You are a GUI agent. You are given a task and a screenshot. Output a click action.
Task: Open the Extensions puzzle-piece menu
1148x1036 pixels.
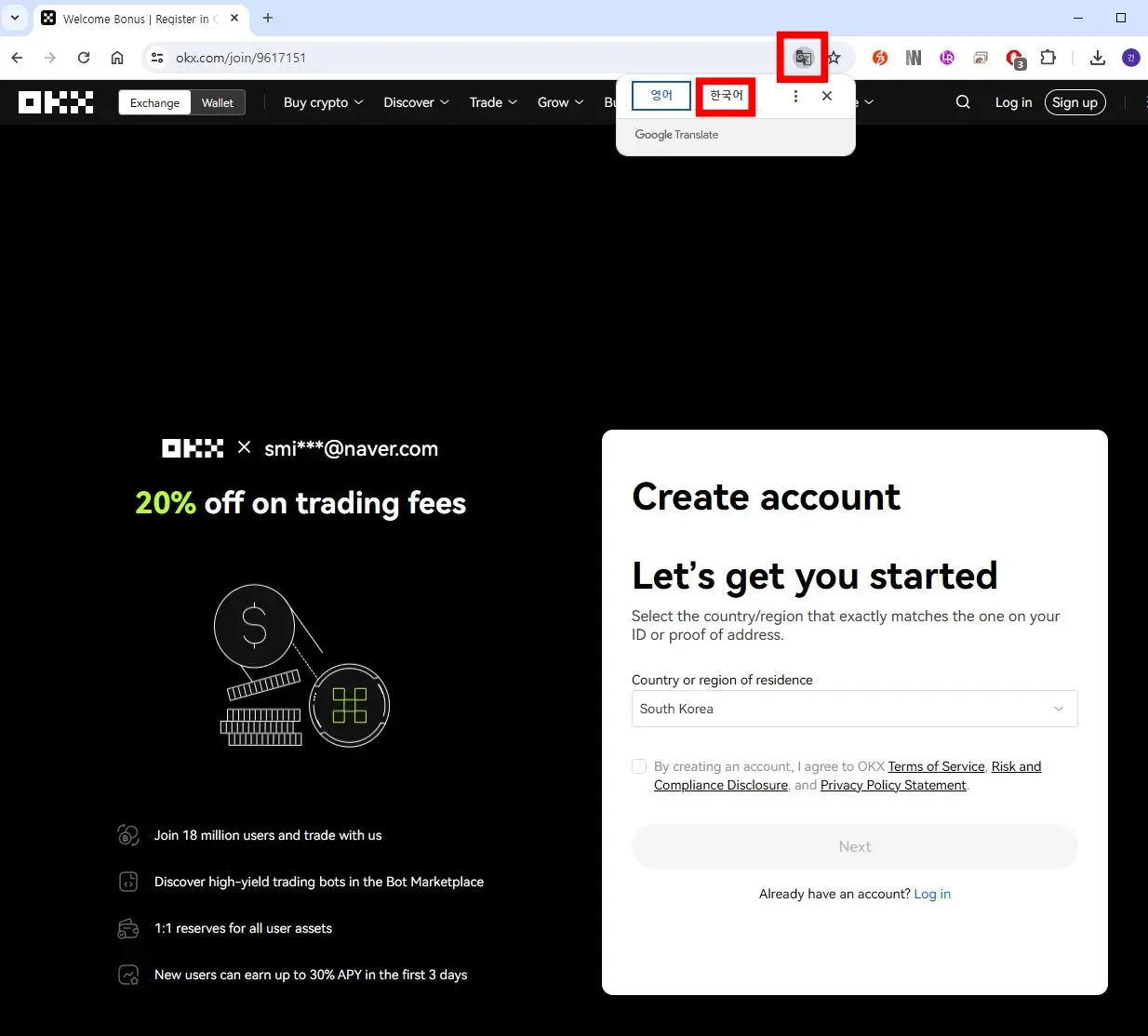tap(1048, 58)
